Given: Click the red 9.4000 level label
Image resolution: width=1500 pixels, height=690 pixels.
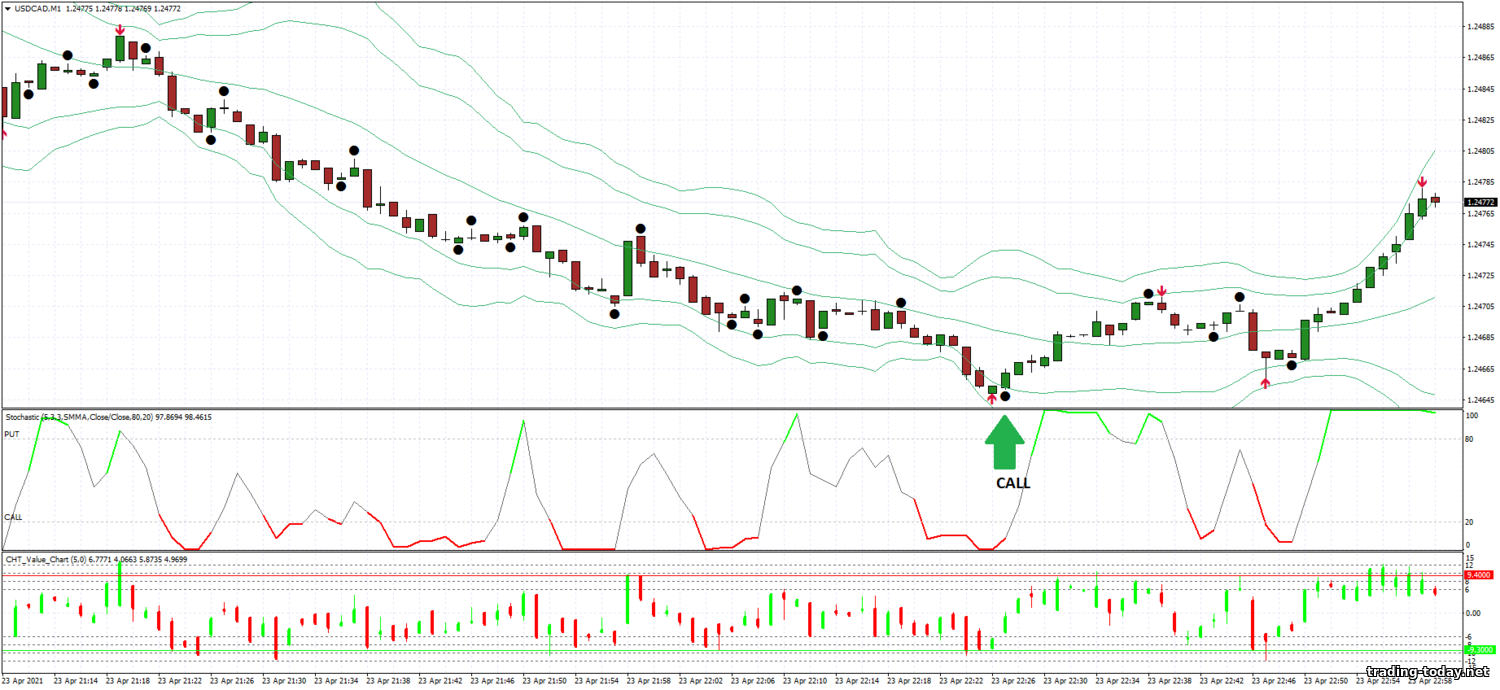Looking at the screenshot, I should click(1478, 575).
